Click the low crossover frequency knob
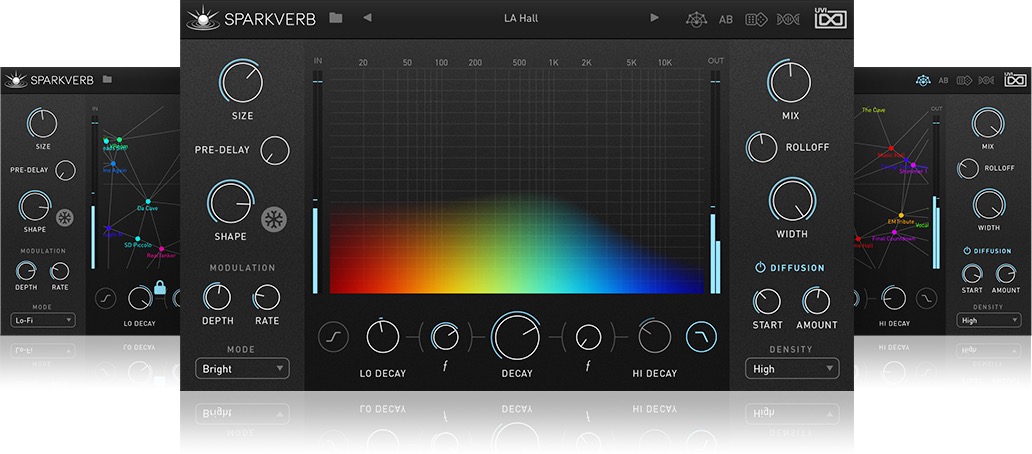 coord(445,337)
